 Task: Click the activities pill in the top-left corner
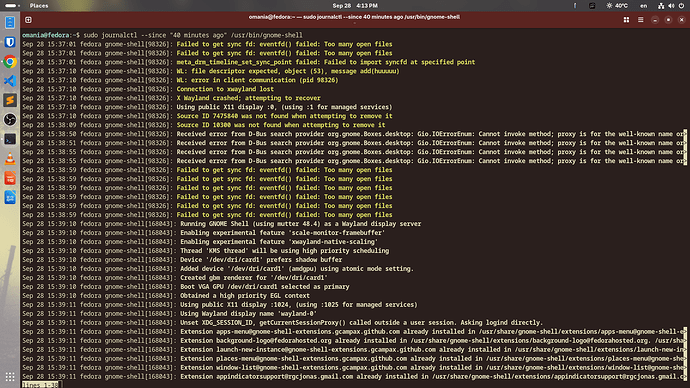(11, 6)
